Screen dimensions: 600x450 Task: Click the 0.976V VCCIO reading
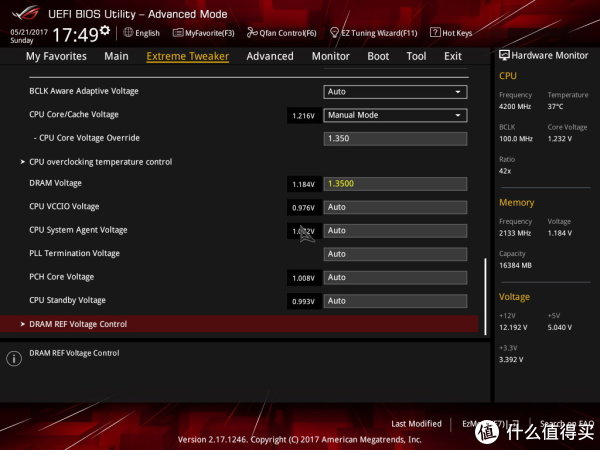(x=303, y=208)
